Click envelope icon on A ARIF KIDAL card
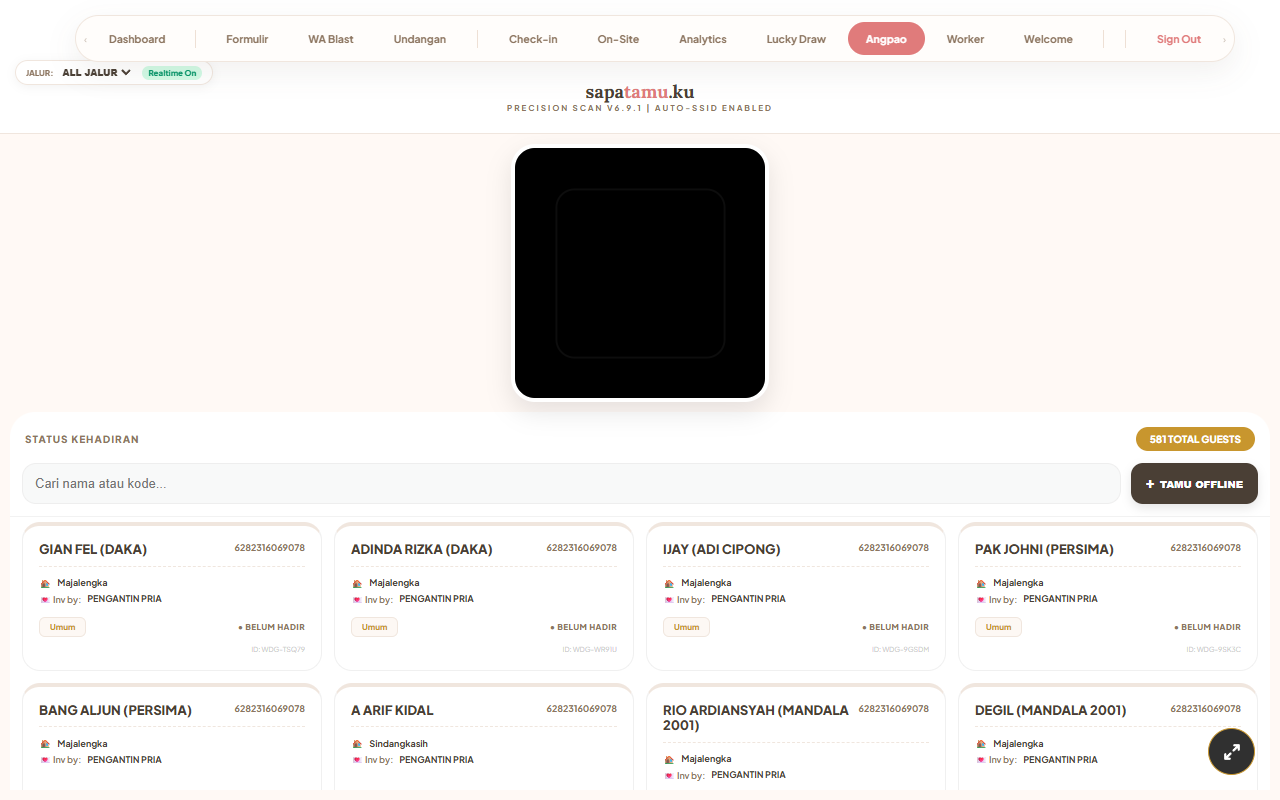The height and width of the screenshot is (800, 1280). coord(357,760)
